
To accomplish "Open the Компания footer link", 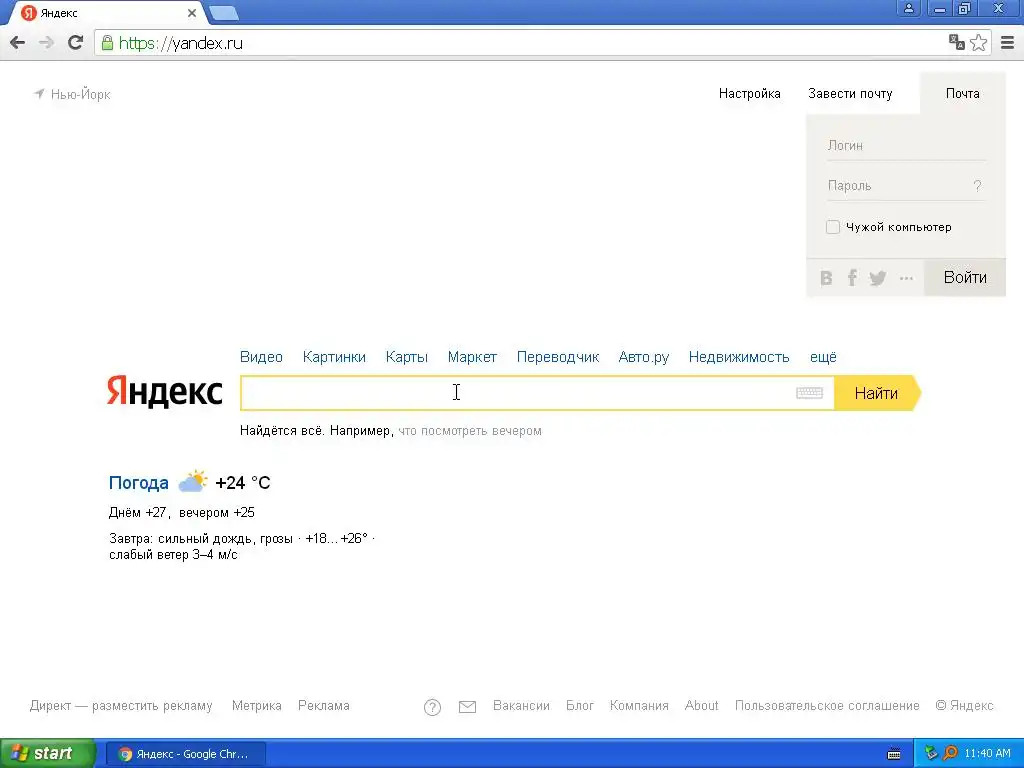I will click(639, 706).
